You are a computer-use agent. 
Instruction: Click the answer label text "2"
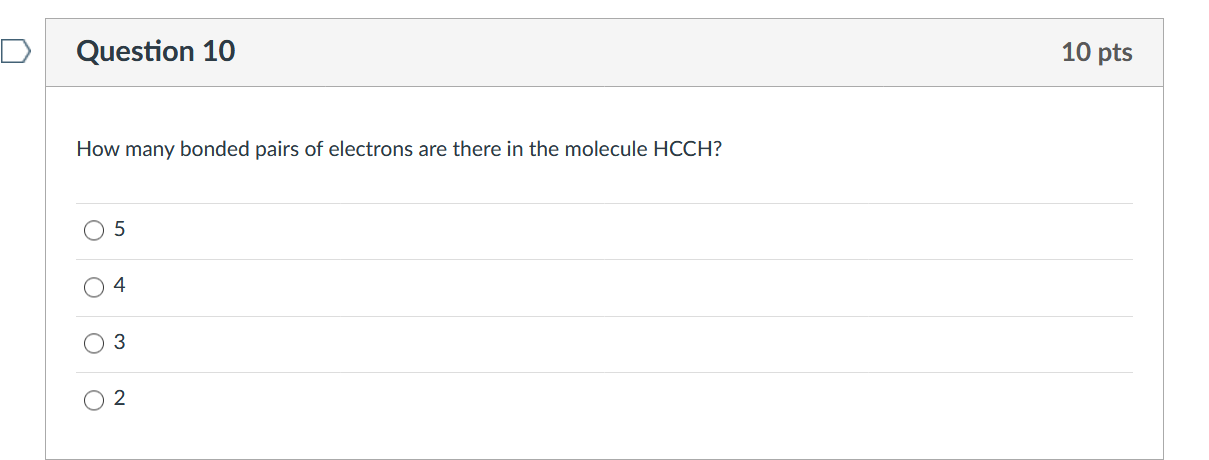[x=120, y=399]
